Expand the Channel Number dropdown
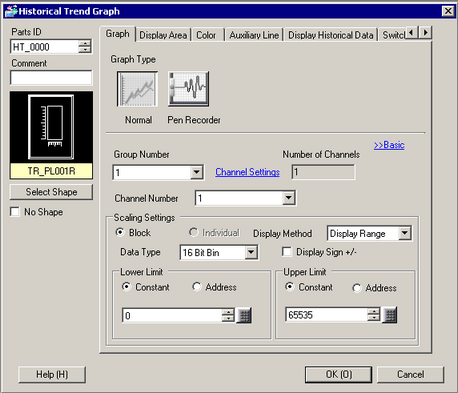458x393 pixels. [x=288, y=198]
